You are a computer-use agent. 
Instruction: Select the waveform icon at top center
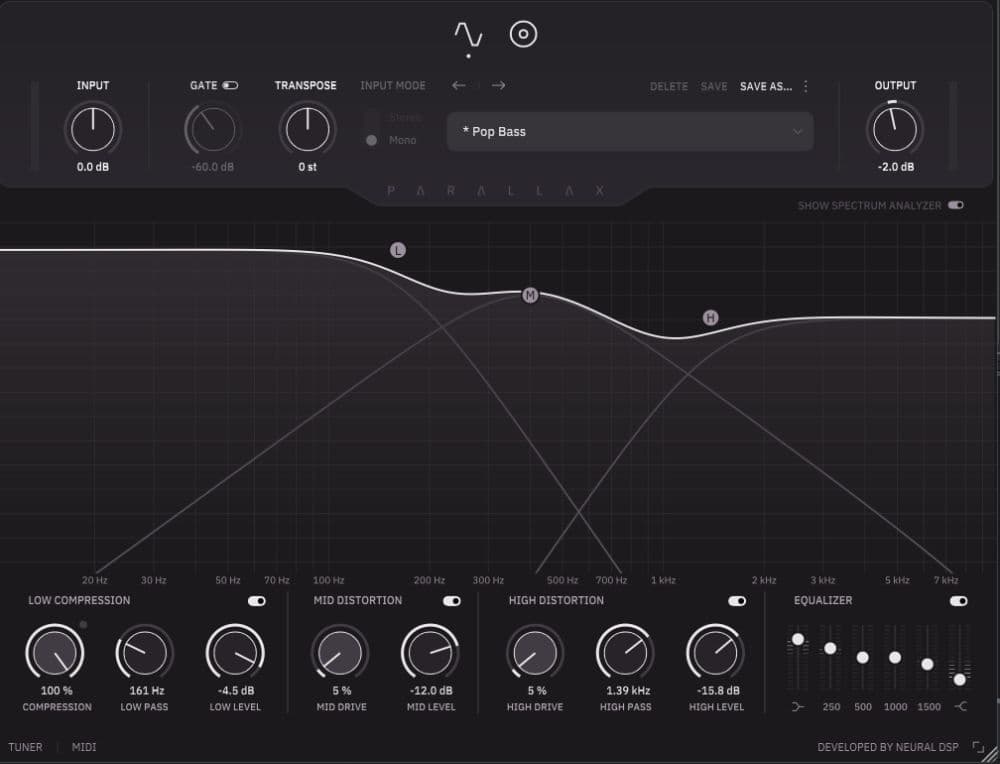click(466, 33)
